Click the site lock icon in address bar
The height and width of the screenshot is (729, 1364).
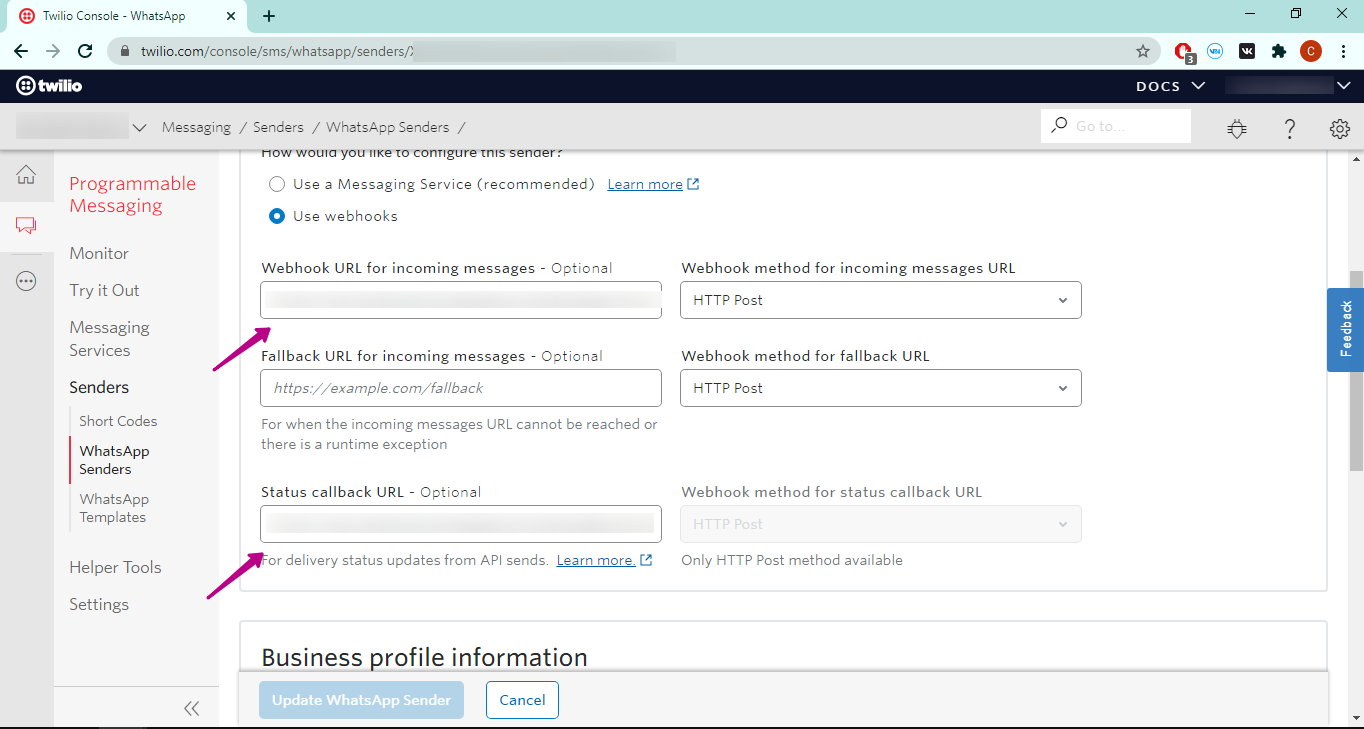pos(125,51)
